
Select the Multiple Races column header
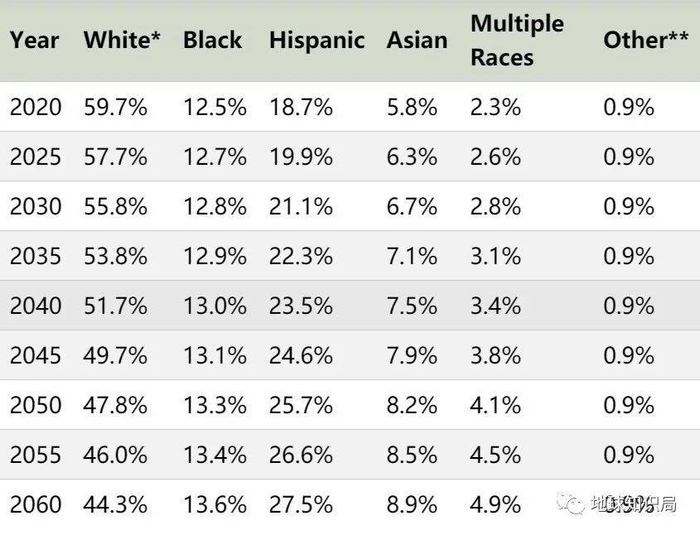[517, 40]
